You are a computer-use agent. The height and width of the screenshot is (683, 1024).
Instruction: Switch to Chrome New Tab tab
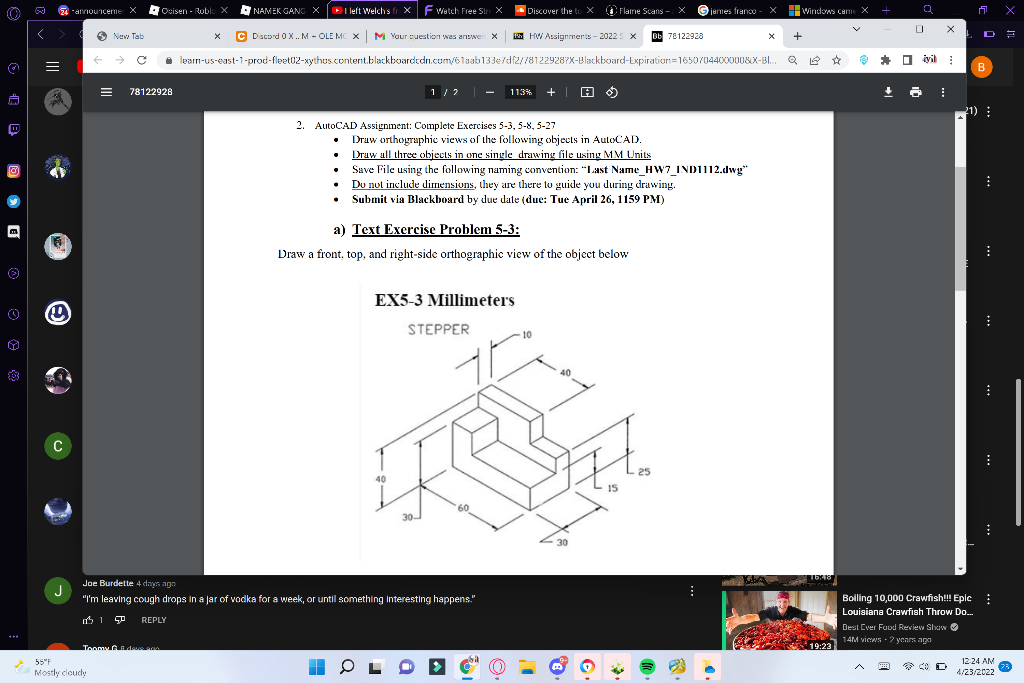click(159, 36)
